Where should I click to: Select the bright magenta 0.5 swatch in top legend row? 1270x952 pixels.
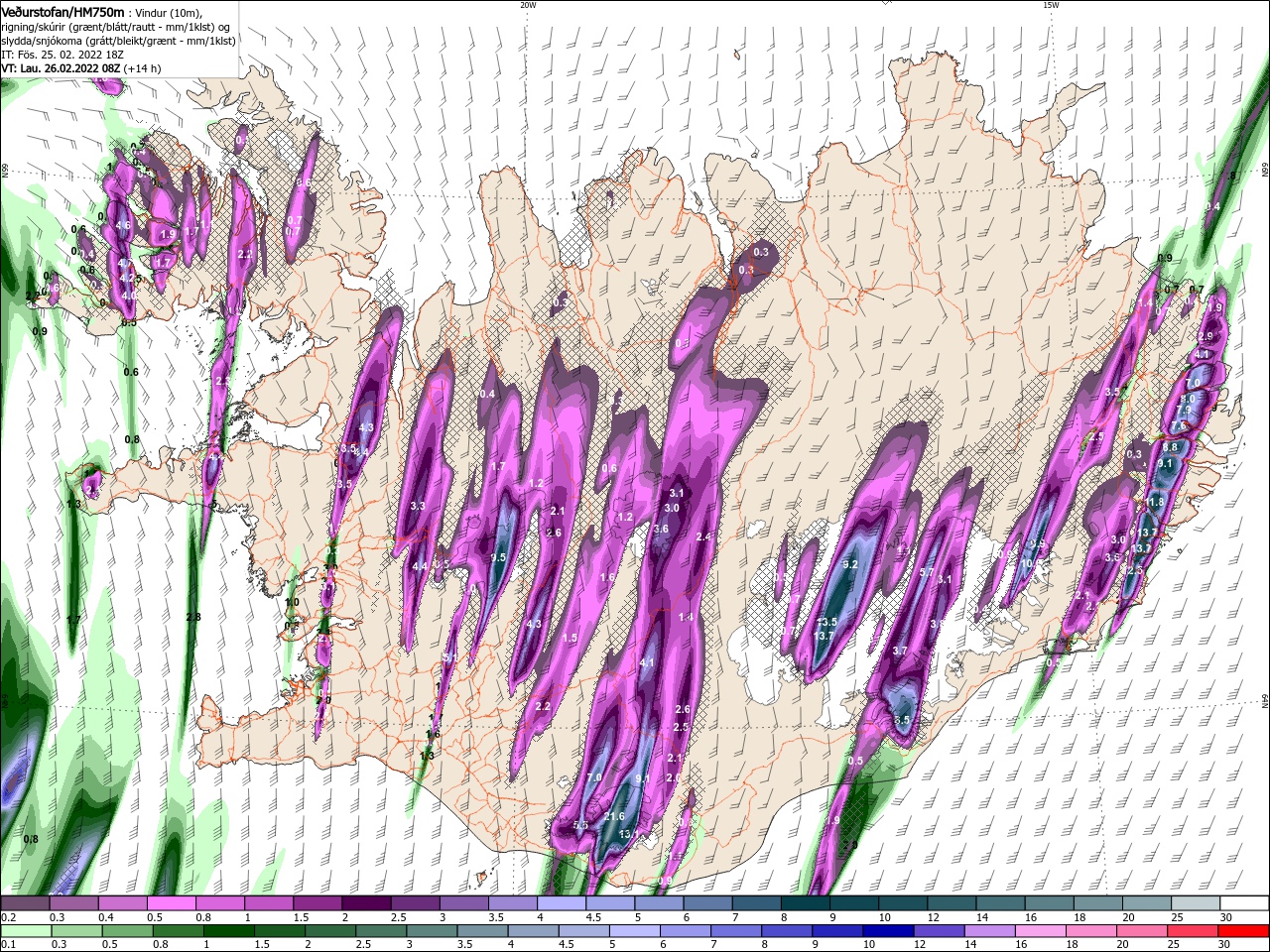[x=171, y=903]
